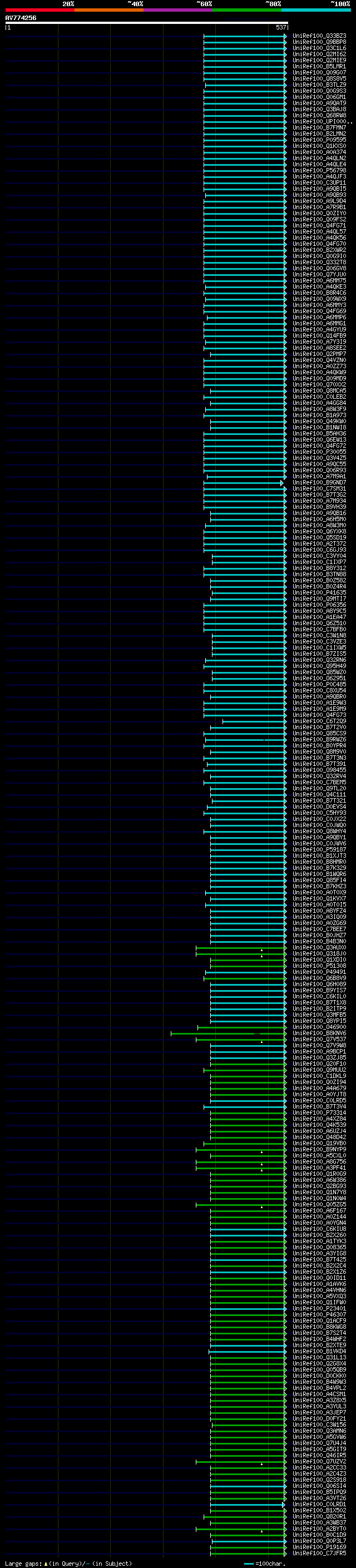Click the green alignment bar for UniRef100_B8KNV6

point(229,1033)
